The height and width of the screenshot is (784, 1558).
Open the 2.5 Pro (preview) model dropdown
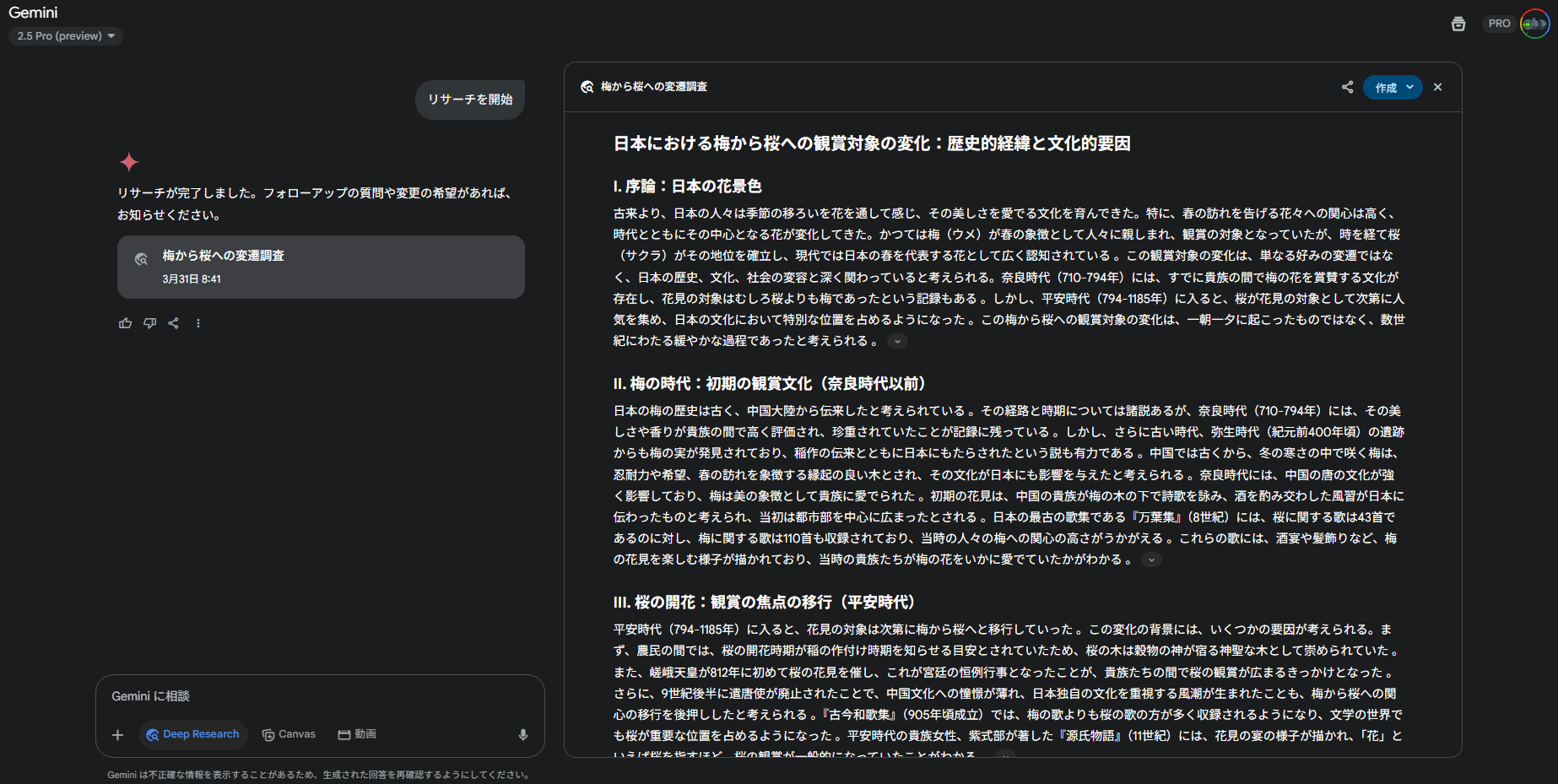66,36
